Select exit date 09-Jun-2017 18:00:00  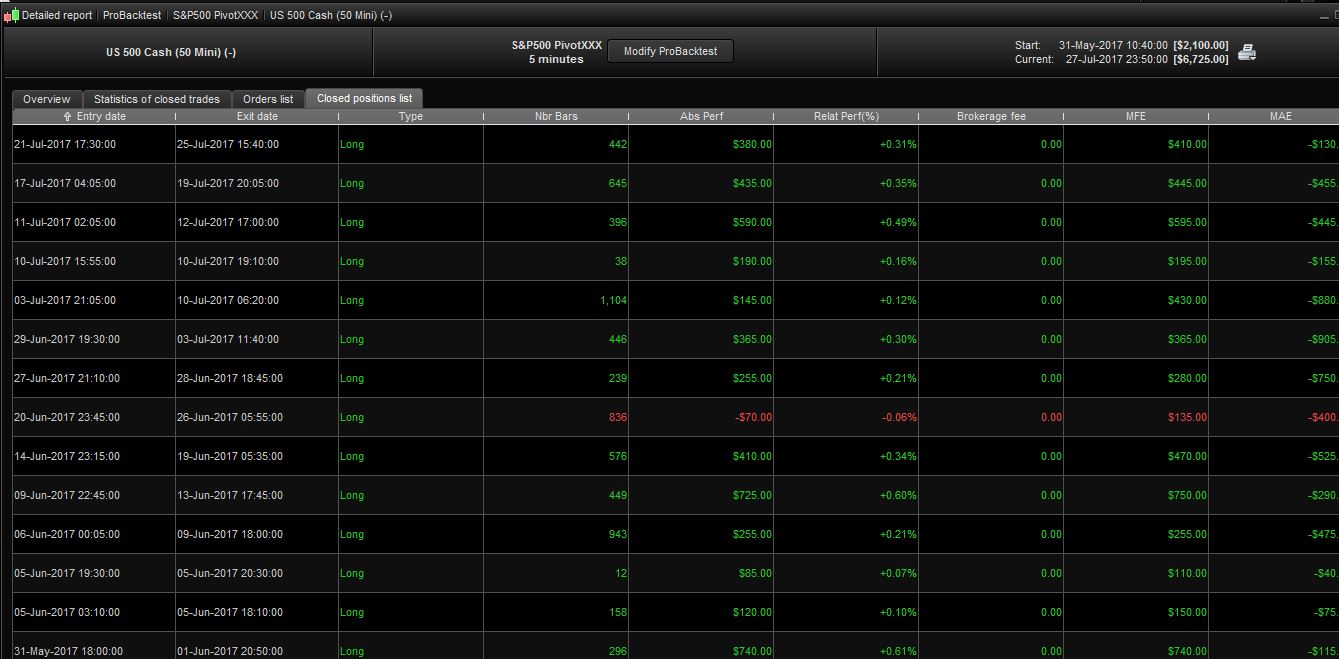(x=230, y=534)
